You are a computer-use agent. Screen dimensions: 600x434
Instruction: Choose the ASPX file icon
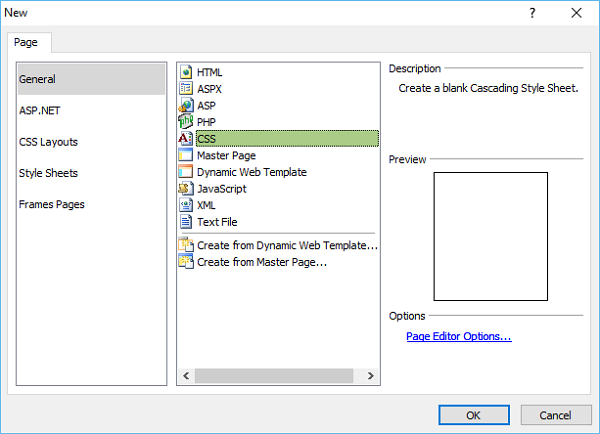pyautogui.click(x=186, y=89)
